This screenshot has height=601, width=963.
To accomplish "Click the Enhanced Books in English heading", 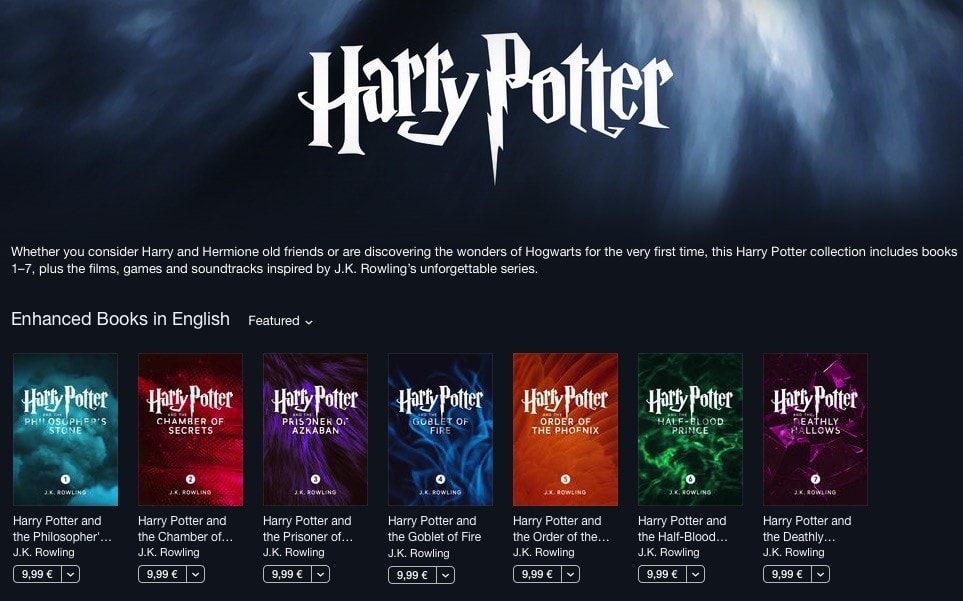I will click(x=120, y=319).
